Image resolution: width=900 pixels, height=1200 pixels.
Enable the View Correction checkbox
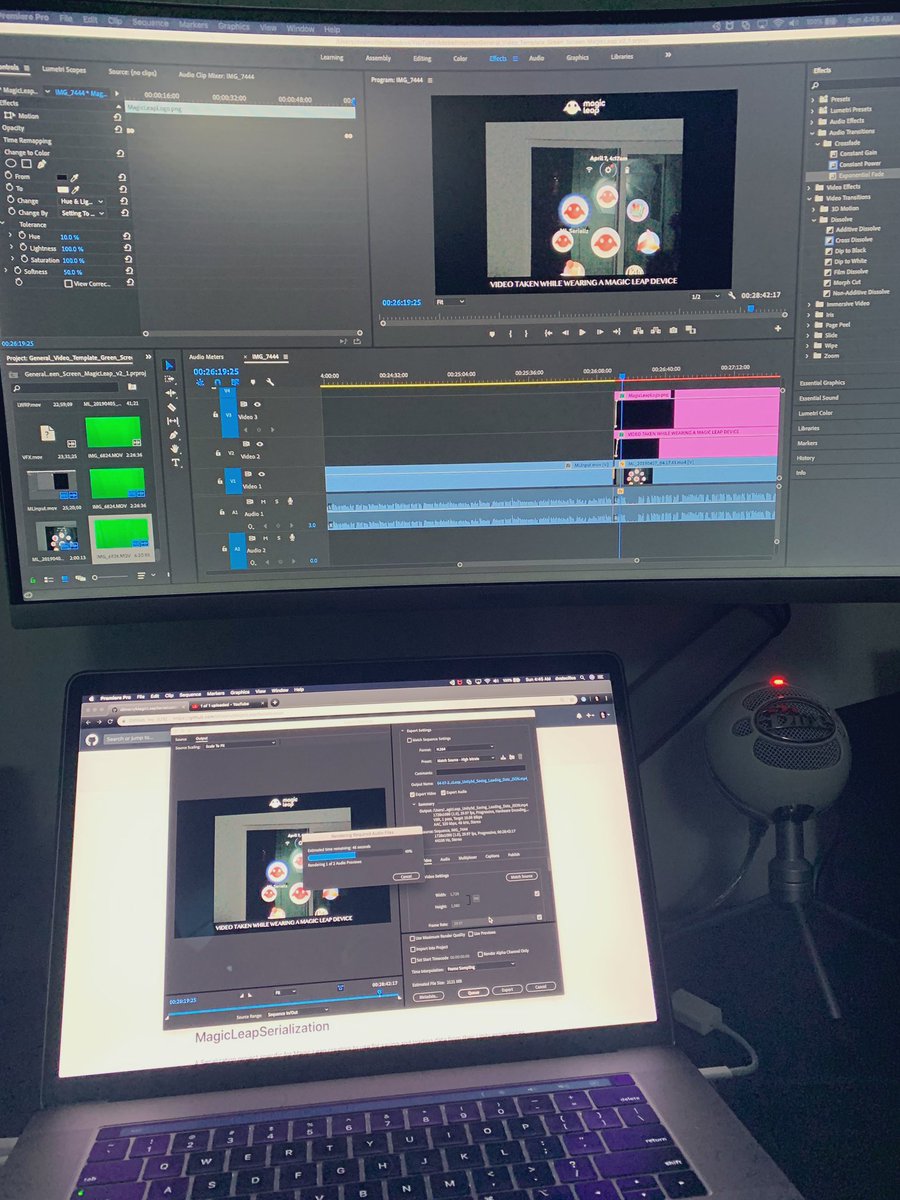pyautogui.click(x=68, y=284)
